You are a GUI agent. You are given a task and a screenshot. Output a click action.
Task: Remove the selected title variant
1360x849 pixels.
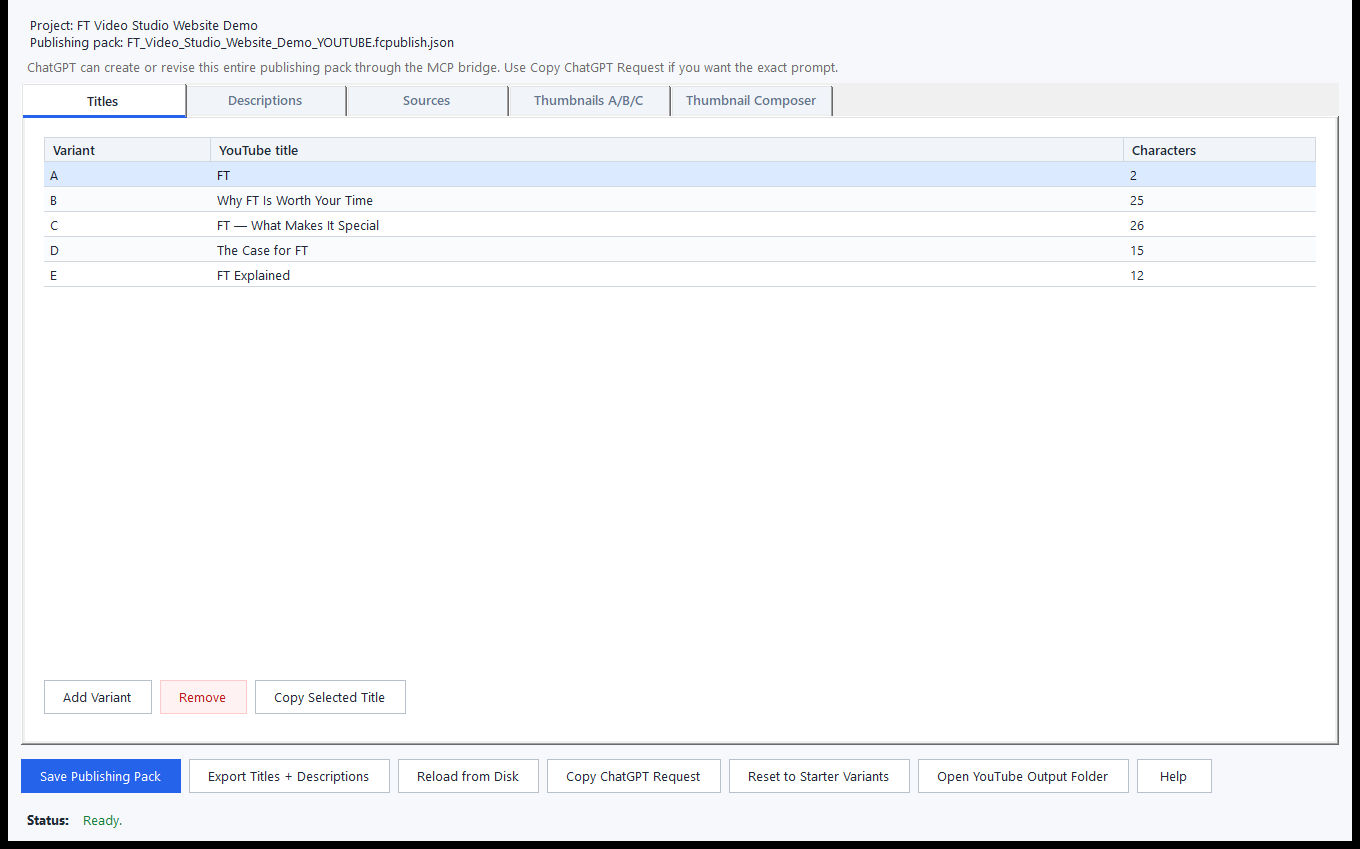tap(203, 697)
